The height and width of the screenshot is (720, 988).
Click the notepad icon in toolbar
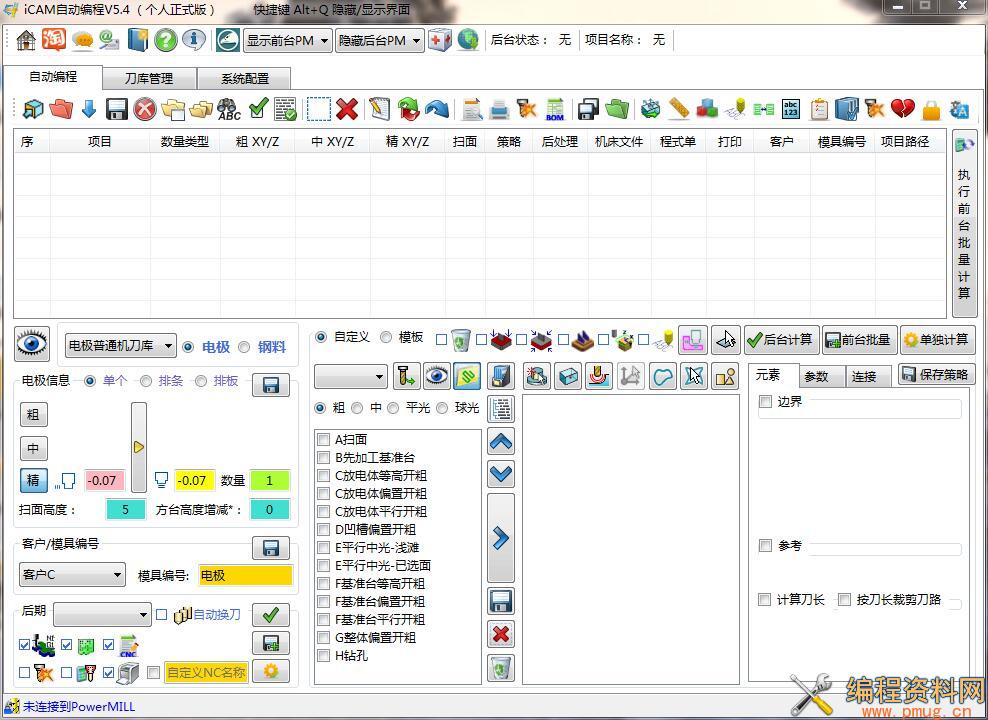[380, 109]
